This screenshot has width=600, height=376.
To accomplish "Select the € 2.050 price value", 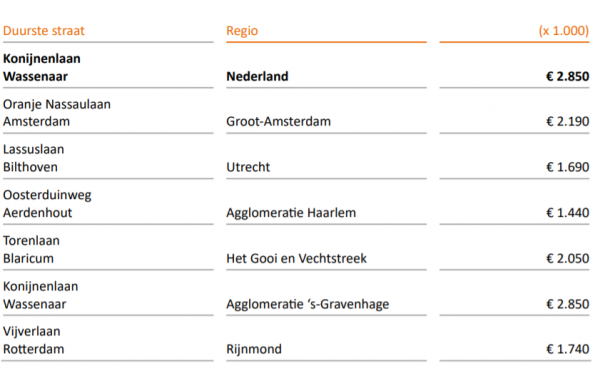I will point(567,258).
